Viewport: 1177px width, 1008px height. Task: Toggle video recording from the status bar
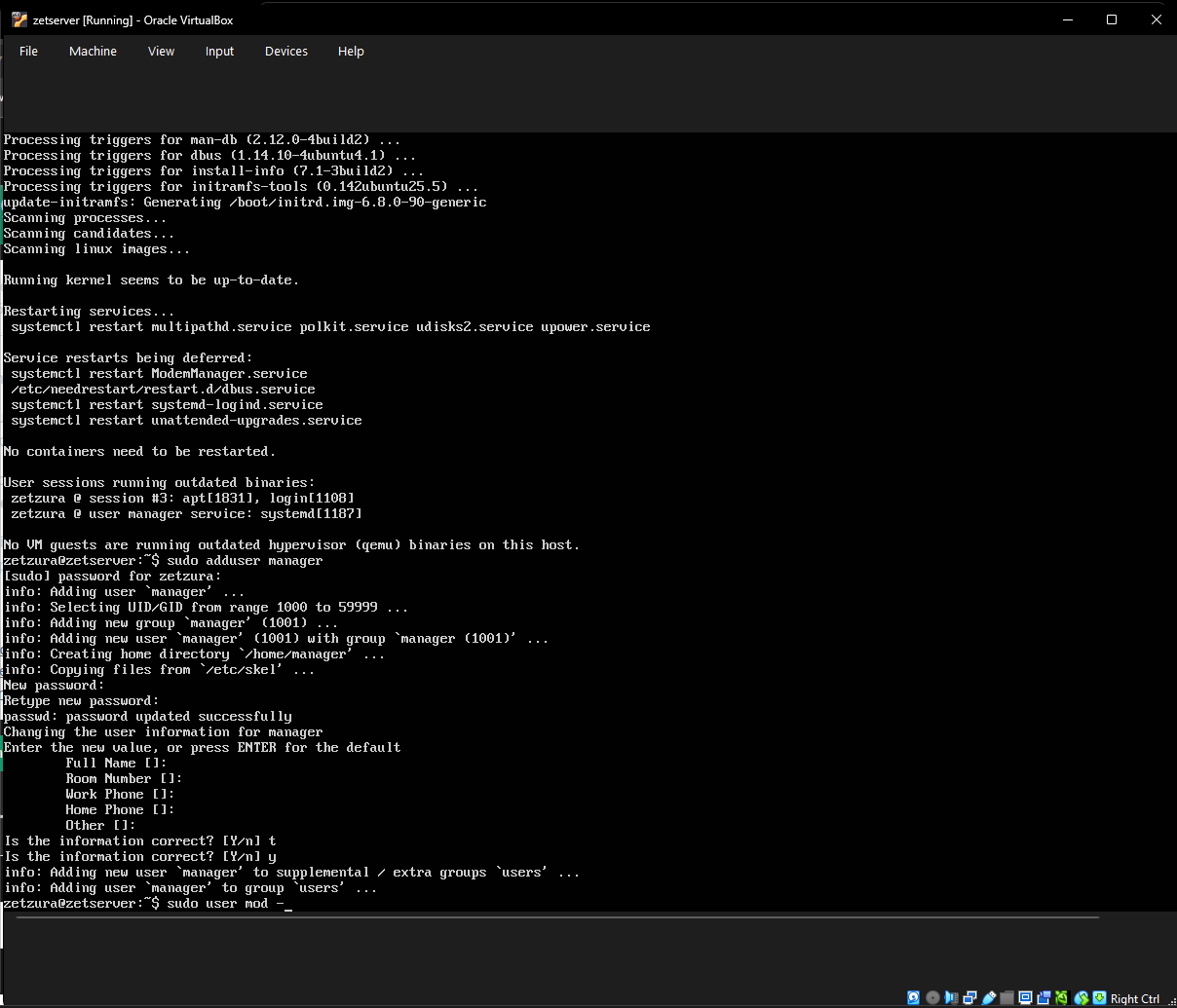coord(1044,998)
